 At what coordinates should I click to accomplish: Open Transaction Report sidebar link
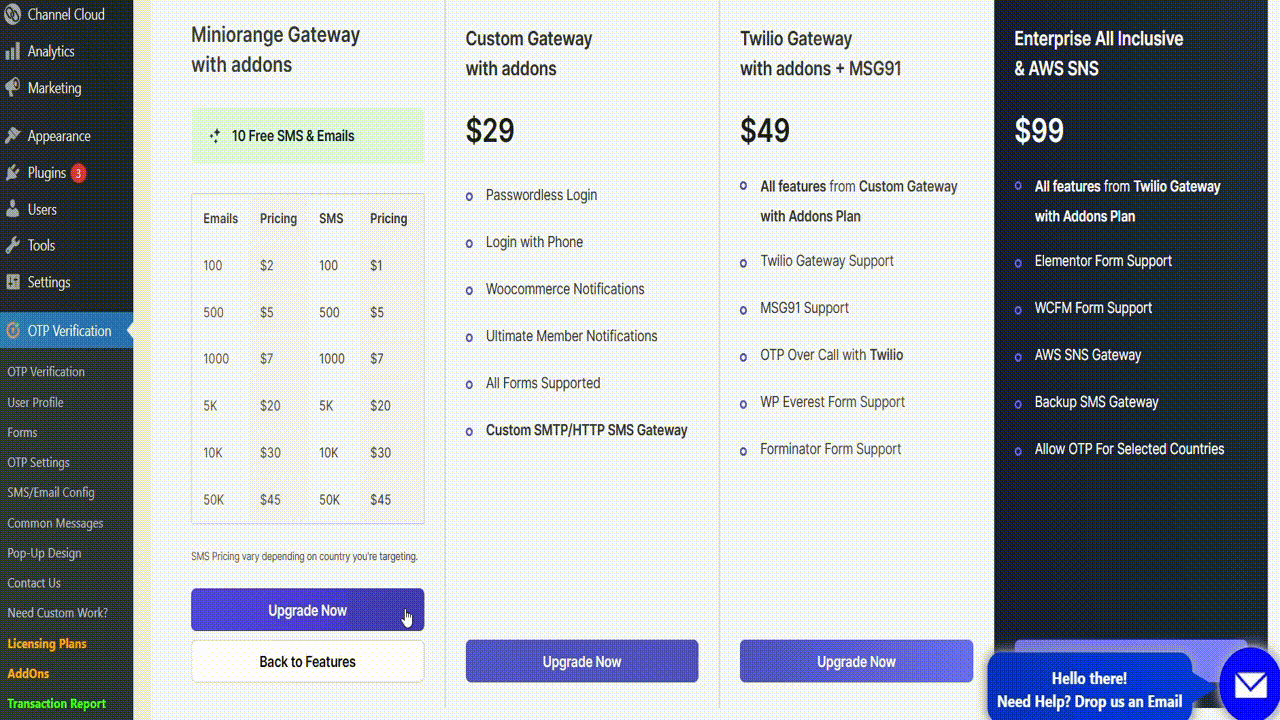pos(56,703)
